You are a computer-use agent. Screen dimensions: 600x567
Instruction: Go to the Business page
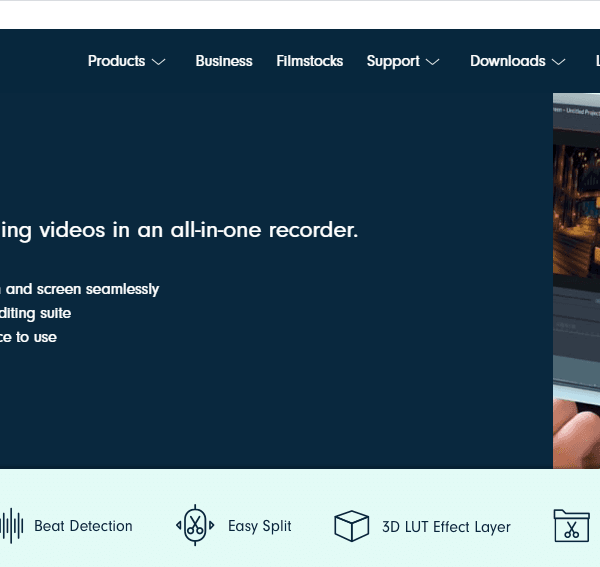(x=224, y=61)
